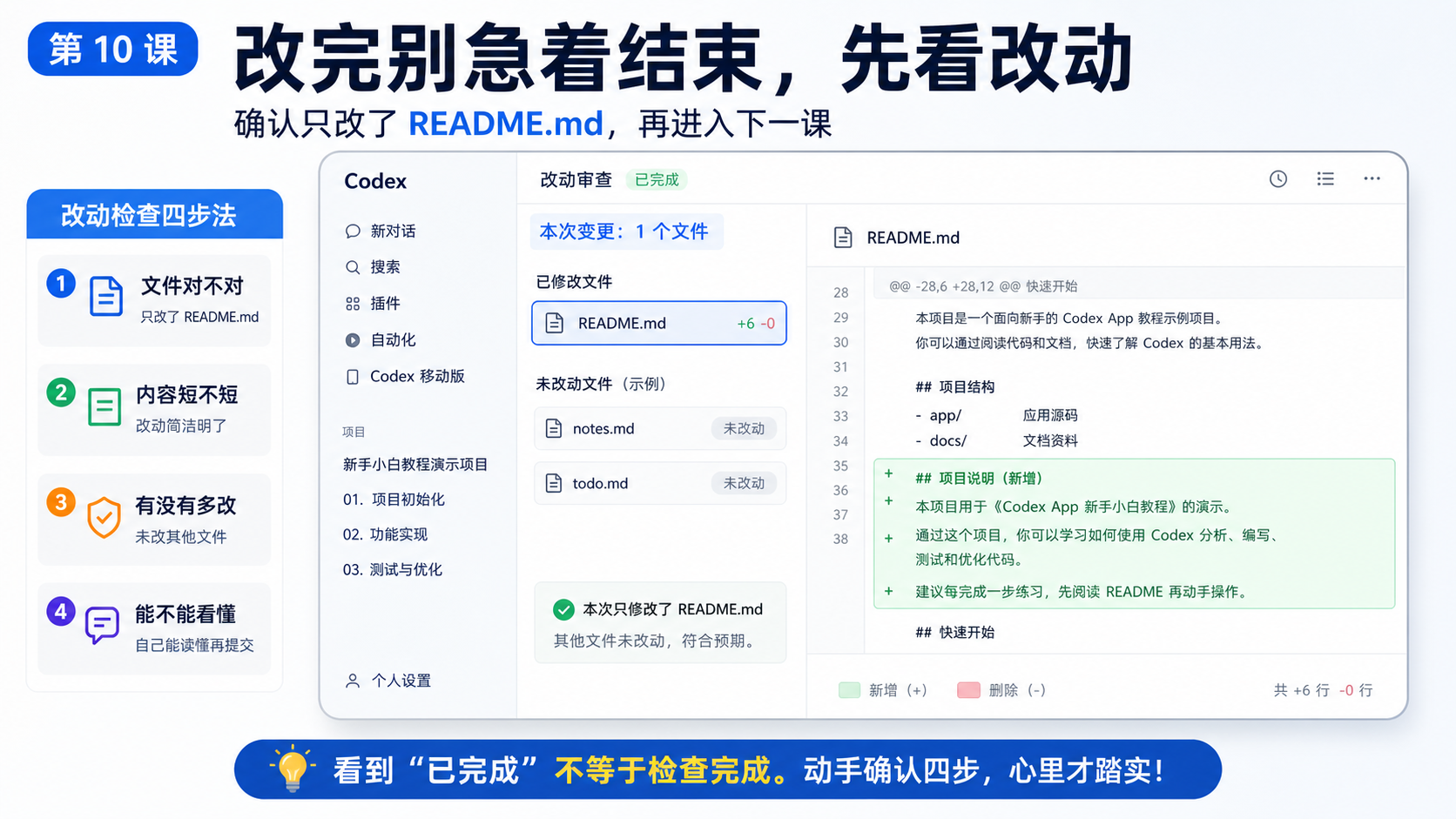The height and width of the screenshot is (819, 1456).
Task: Click the 已修改文件 section heading
Action: [574, 282]
